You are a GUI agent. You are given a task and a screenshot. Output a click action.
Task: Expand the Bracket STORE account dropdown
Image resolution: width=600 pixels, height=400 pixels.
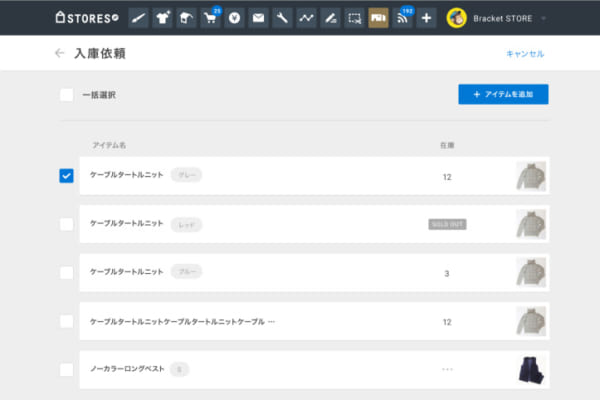click(543, 18)
